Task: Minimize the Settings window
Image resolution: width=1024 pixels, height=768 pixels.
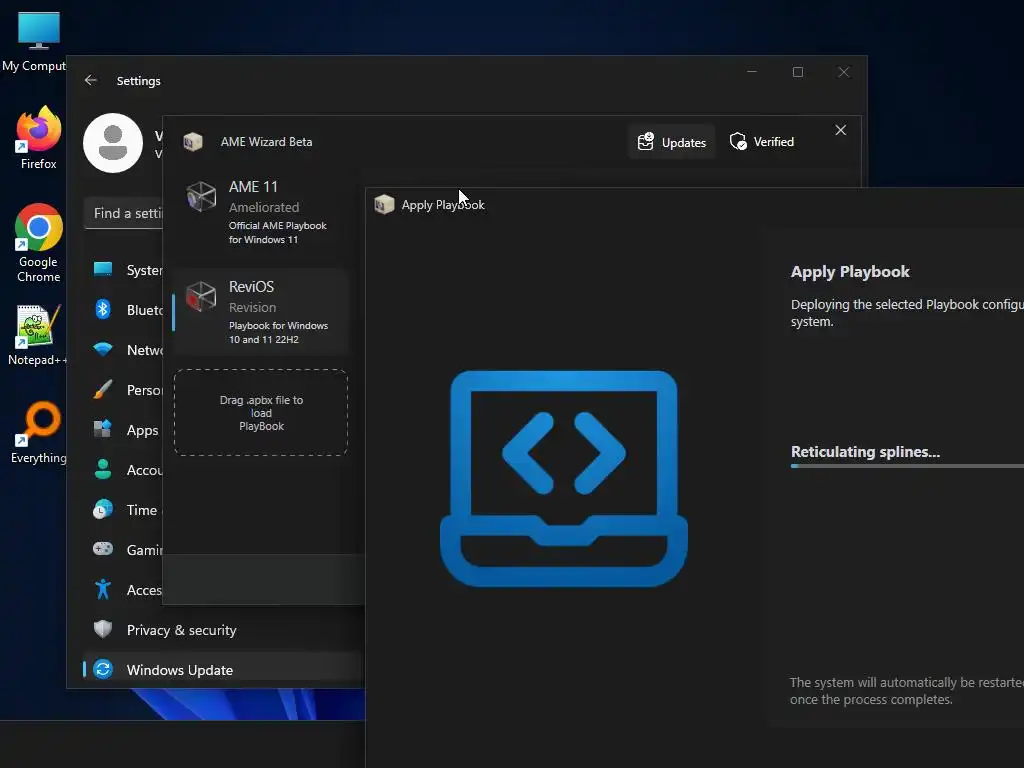Action: [752, 72]
